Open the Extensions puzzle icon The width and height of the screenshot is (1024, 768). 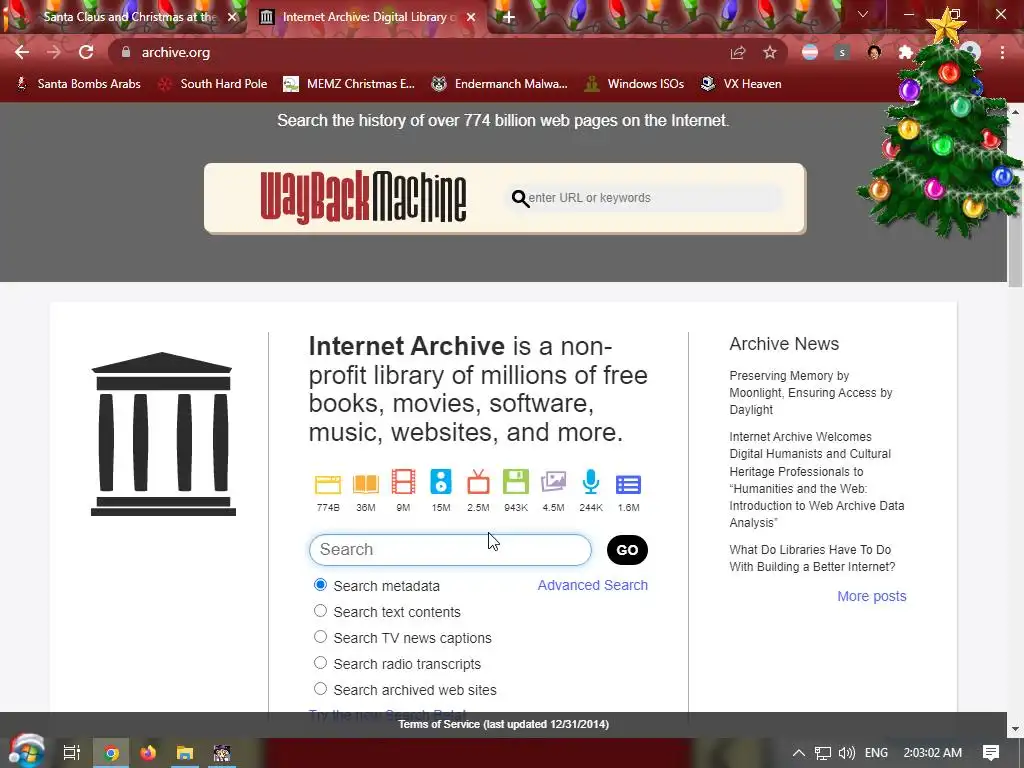pos(905,52)
